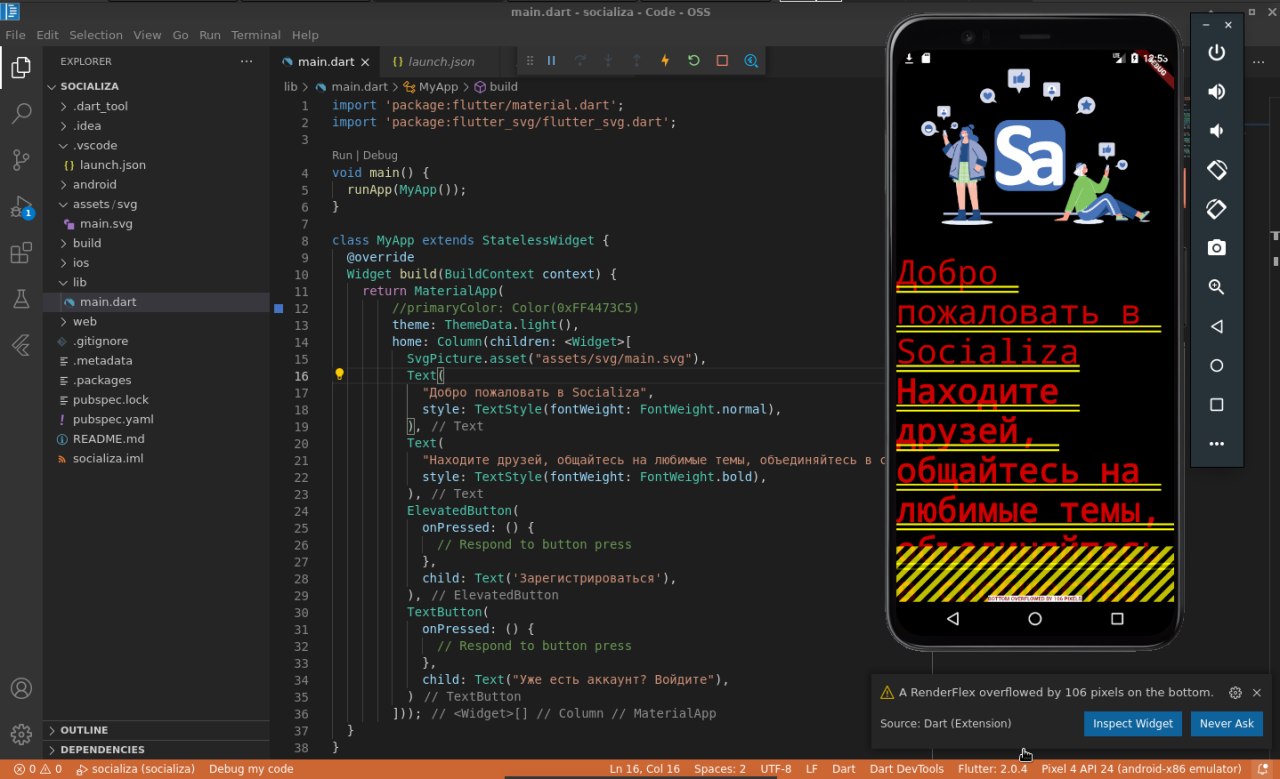Restart the debug session
This screenshot has height=779, width=1280.
(694, 61)
